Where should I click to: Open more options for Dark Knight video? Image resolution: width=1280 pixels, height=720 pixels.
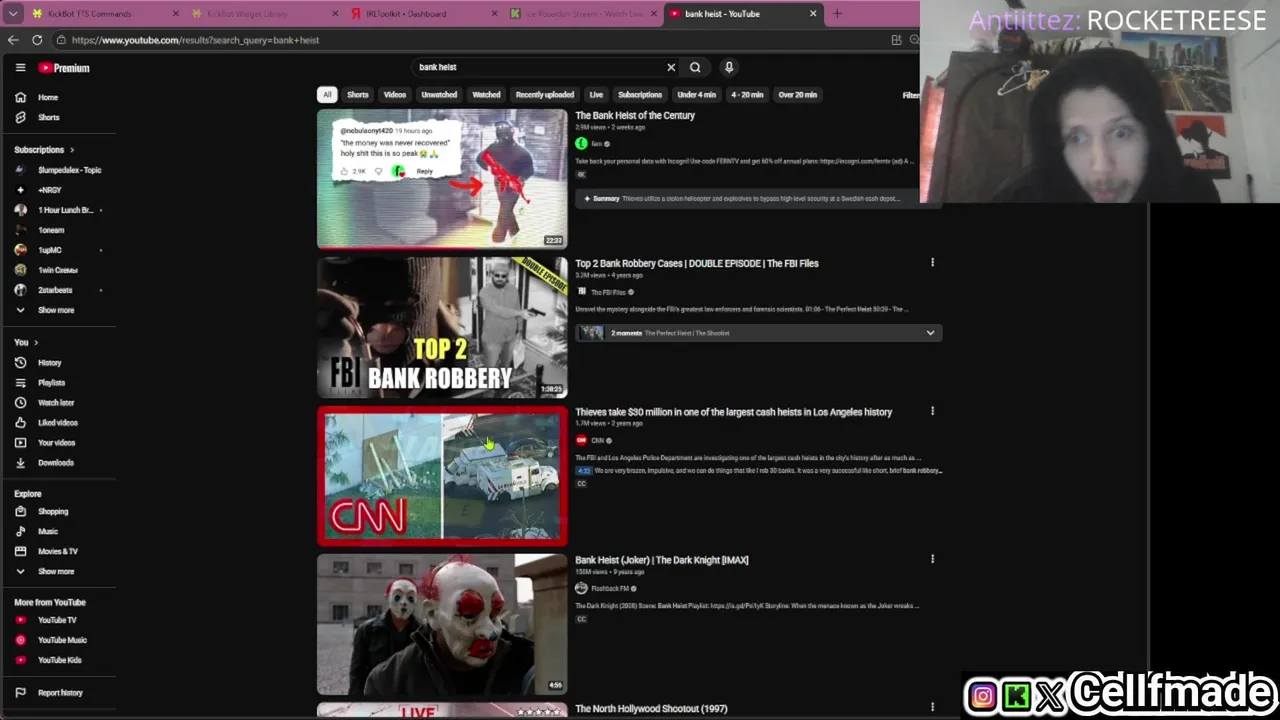pyautogui.click(x=932, y=559)
